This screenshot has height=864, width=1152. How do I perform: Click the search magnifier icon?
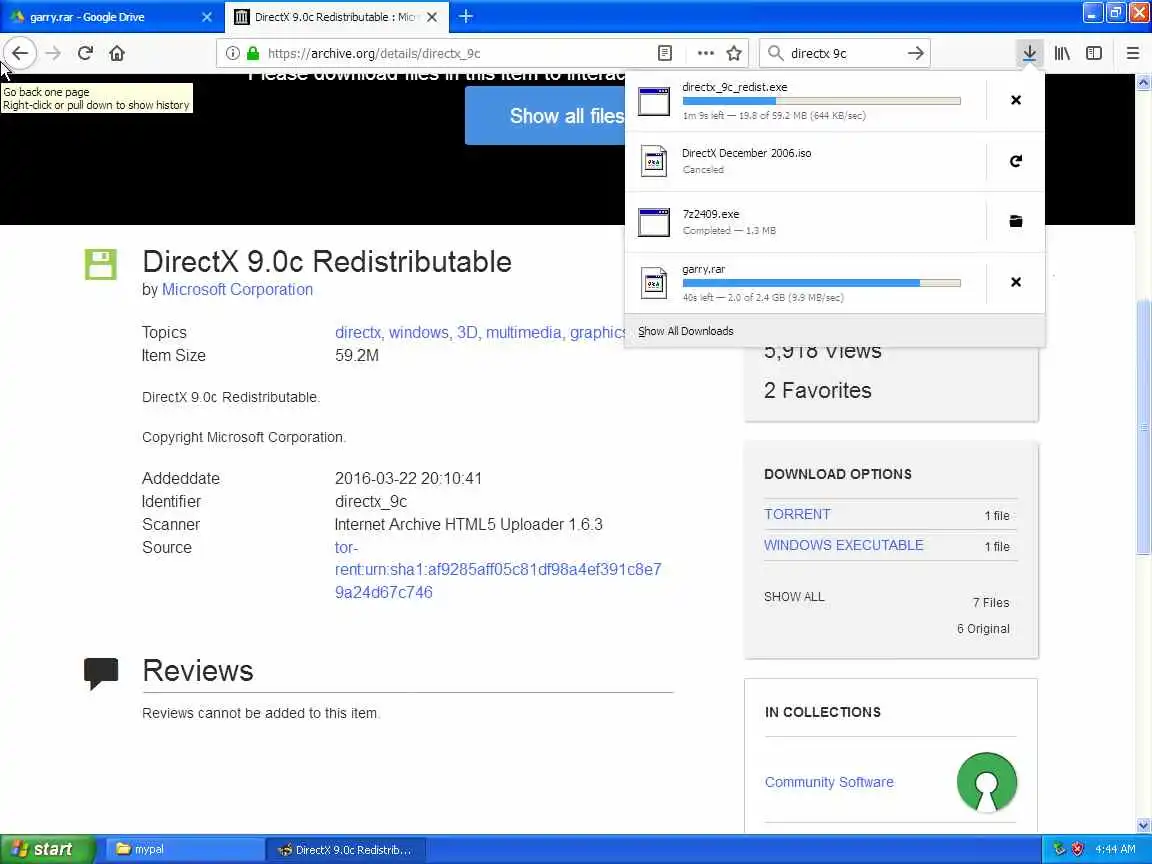(x=775, y=53)
